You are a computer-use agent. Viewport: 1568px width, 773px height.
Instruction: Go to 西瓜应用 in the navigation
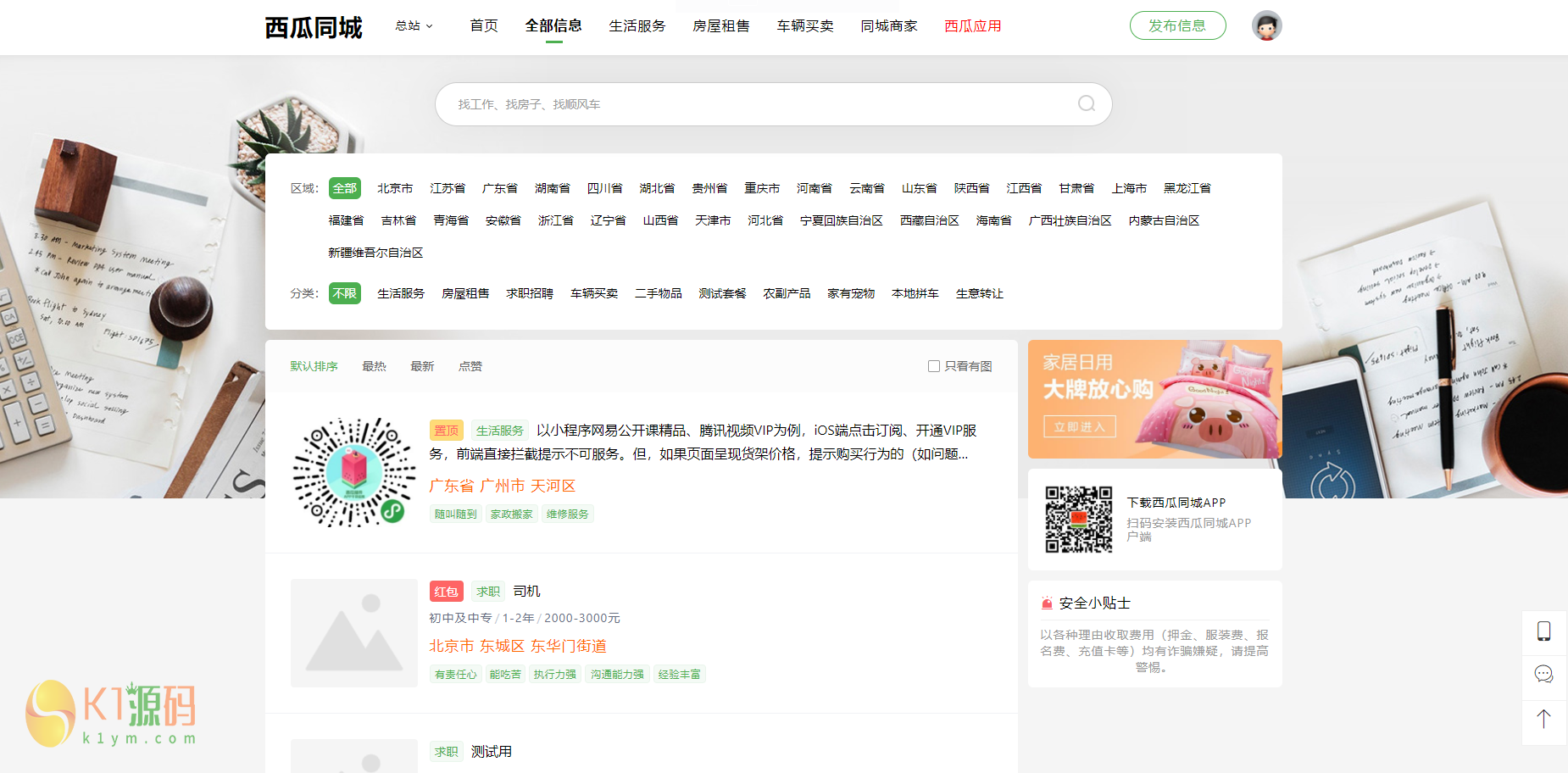[x=972, y=26]
